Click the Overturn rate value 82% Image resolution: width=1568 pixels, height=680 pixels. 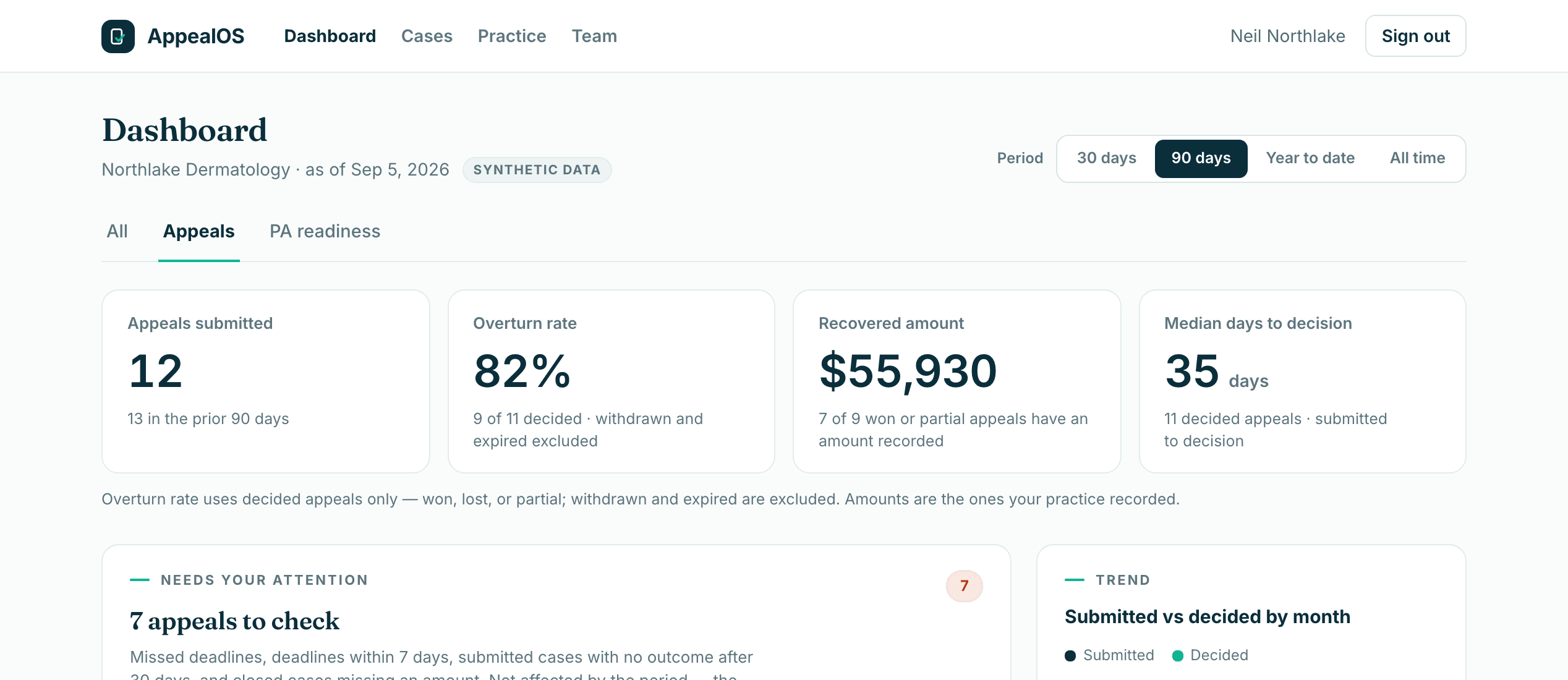coord(522,372)
